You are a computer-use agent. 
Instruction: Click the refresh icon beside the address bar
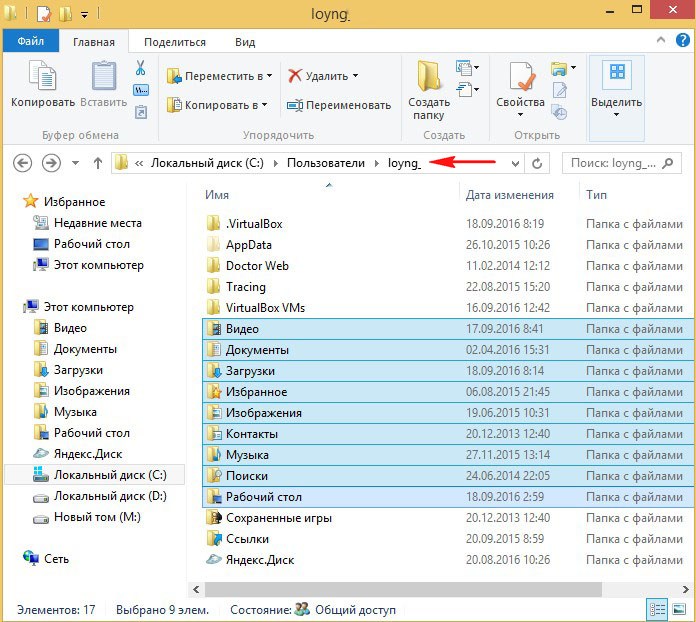pyautogui.click(x=538, y=163)
